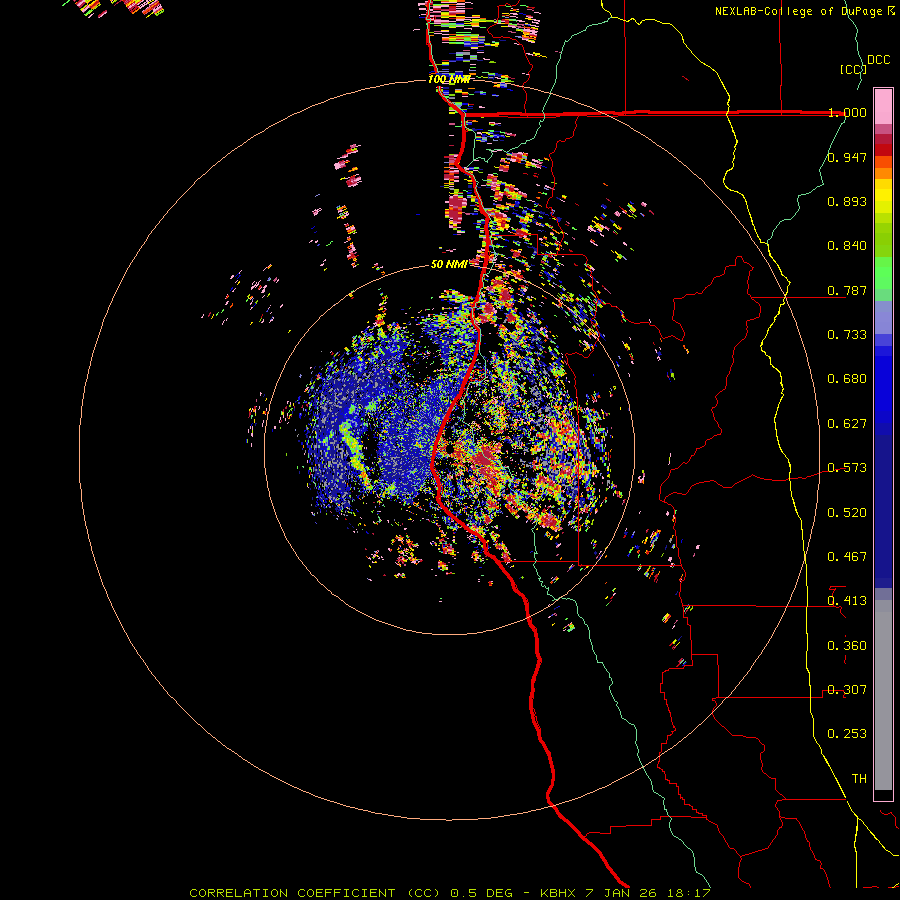The width and height of the screenshot is (900, 900).
Task: Click the [CC] label beside the color bar
Action: 853,69
